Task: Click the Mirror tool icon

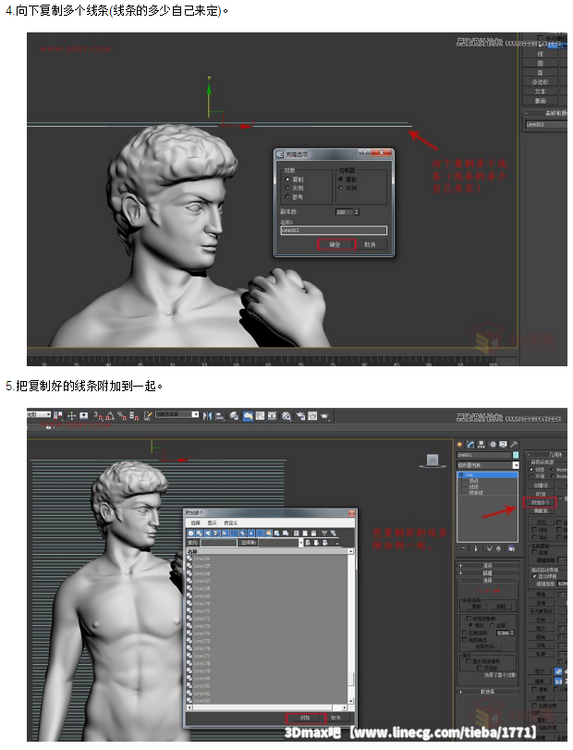Action: tap(207, 416)
